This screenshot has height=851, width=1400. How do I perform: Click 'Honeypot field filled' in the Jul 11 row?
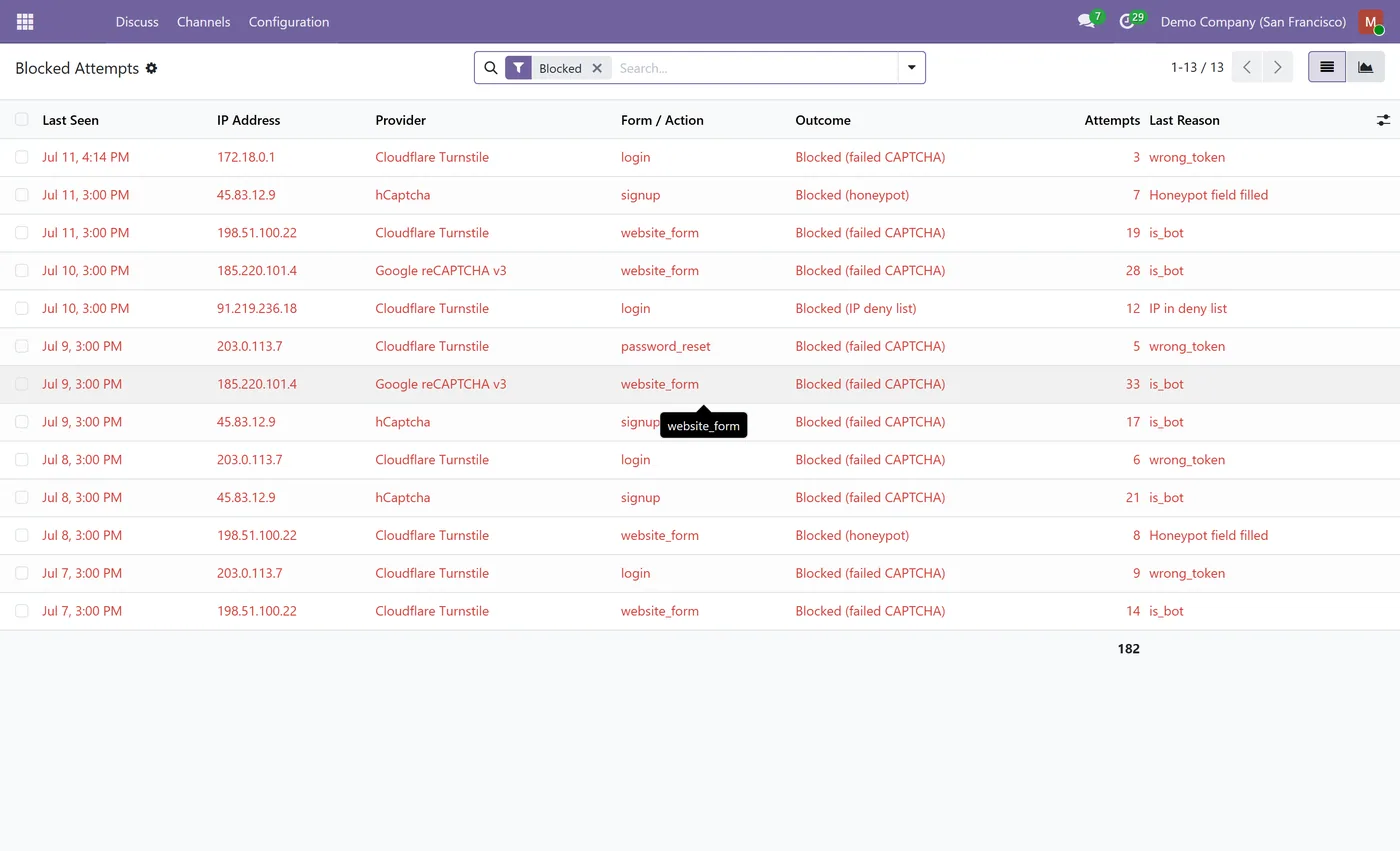pos(1208,195)
